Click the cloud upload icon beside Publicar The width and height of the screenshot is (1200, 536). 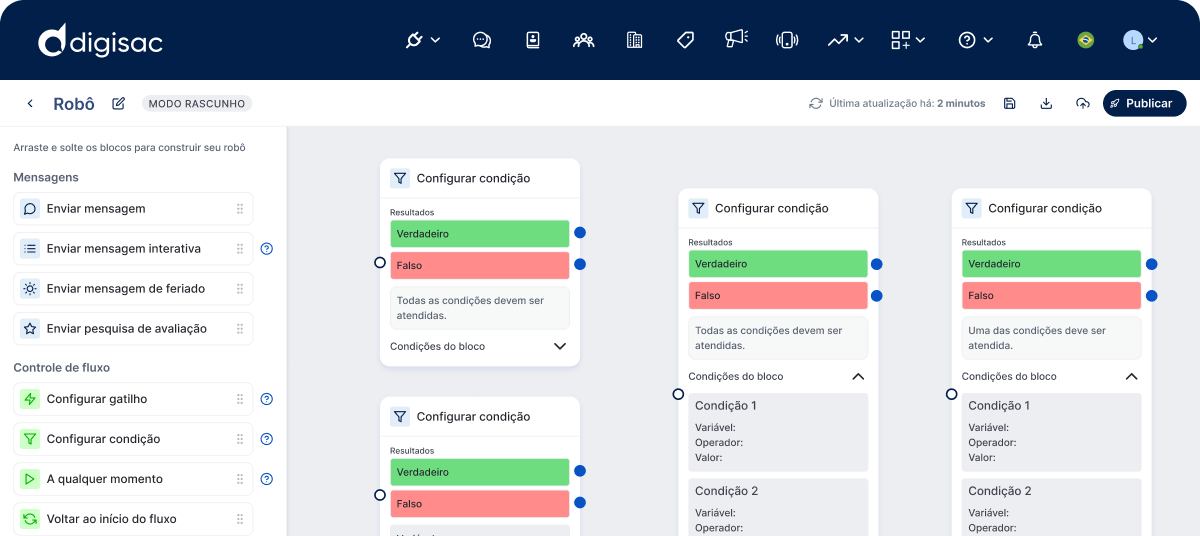[1082, 103]
